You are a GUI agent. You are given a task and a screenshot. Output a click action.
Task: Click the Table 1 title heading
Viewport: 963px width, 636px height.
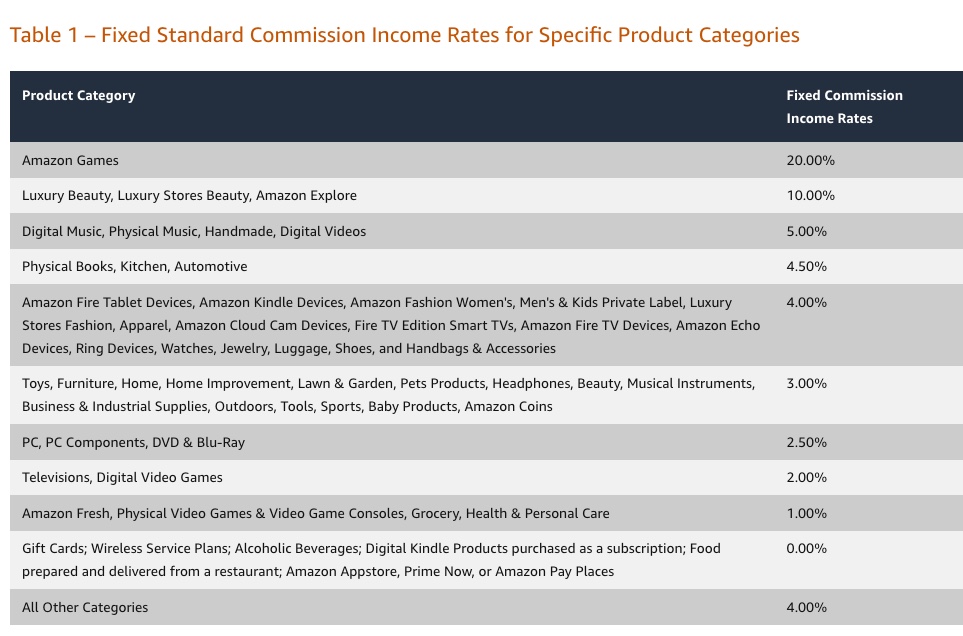(x=404, y=35)
